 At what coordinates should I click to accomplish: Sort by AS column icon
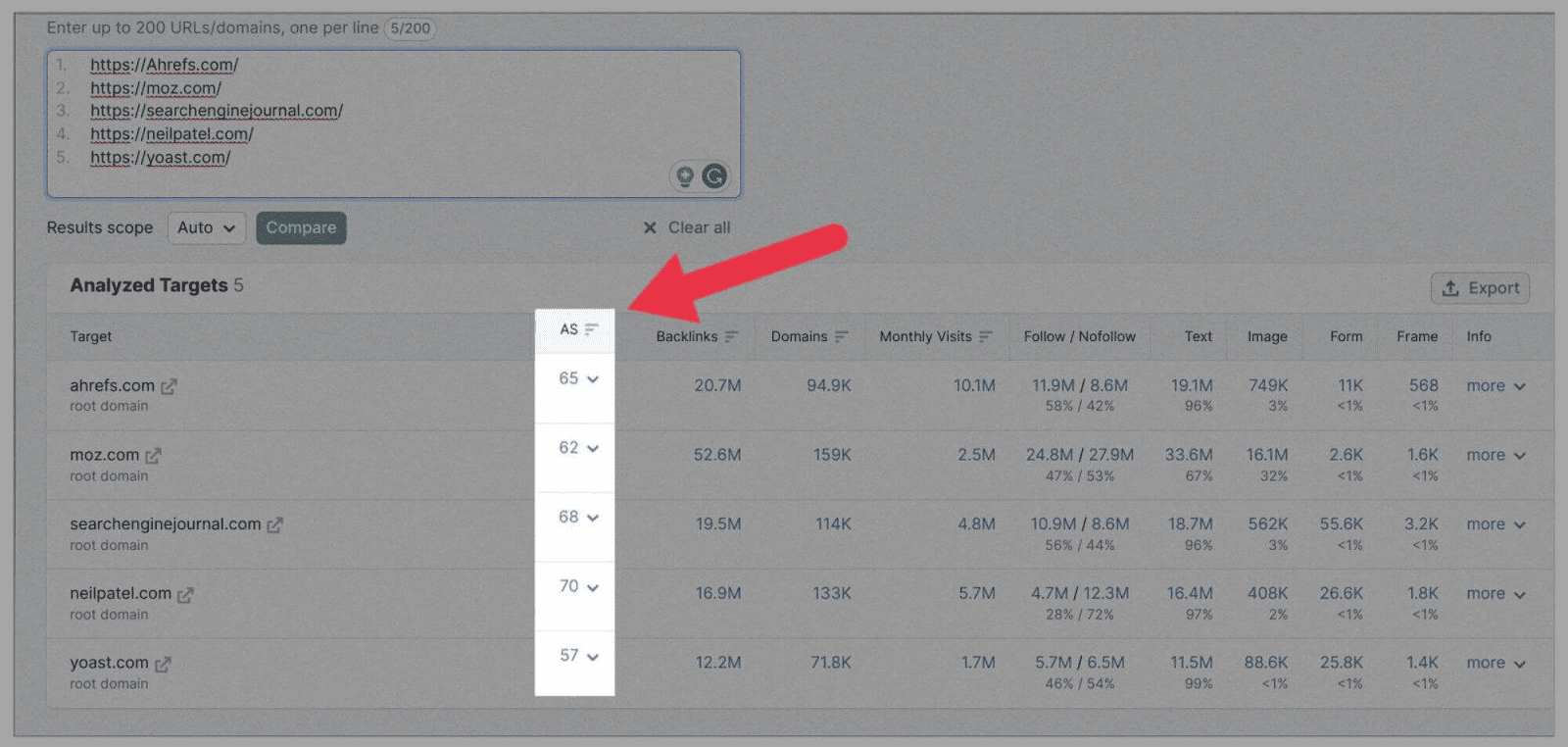[591, 329]
